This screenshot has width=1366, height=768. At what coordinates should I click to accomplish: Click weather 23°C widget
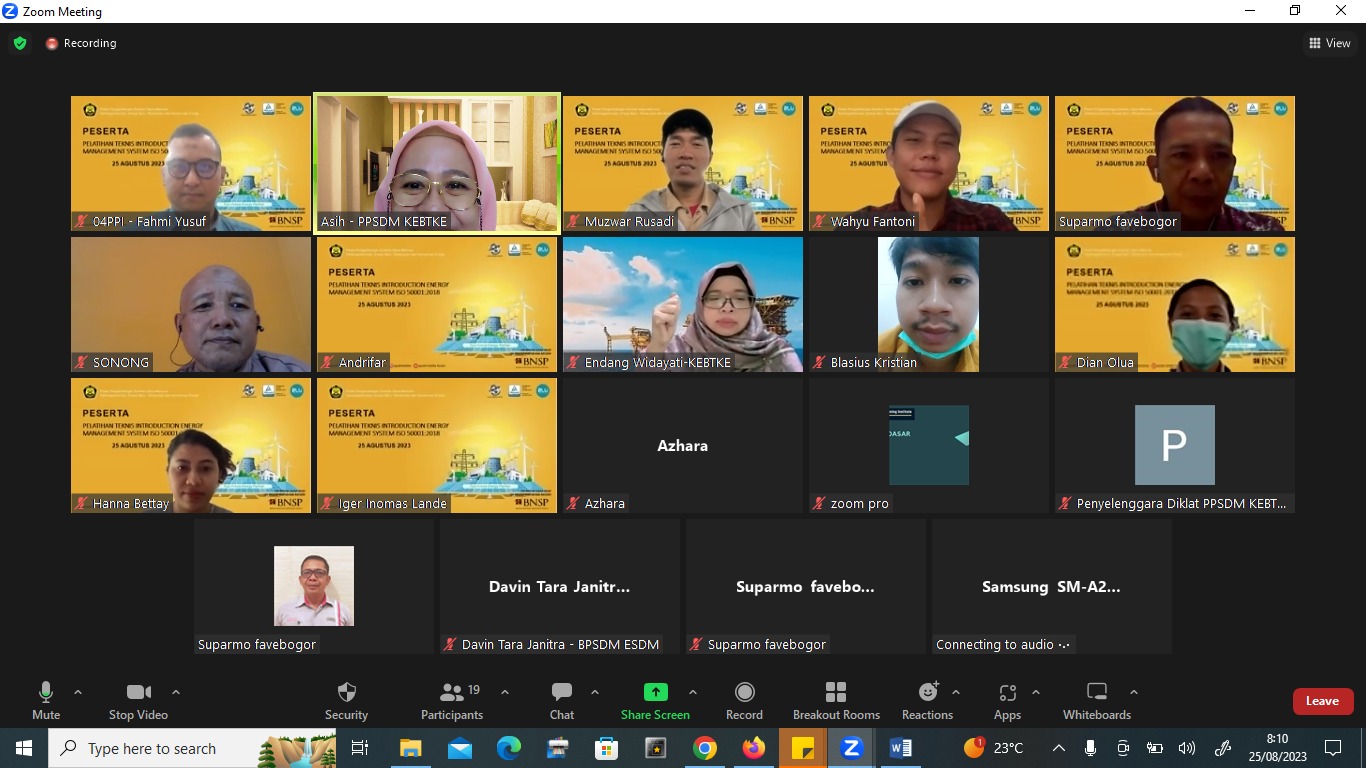(993, 748)
